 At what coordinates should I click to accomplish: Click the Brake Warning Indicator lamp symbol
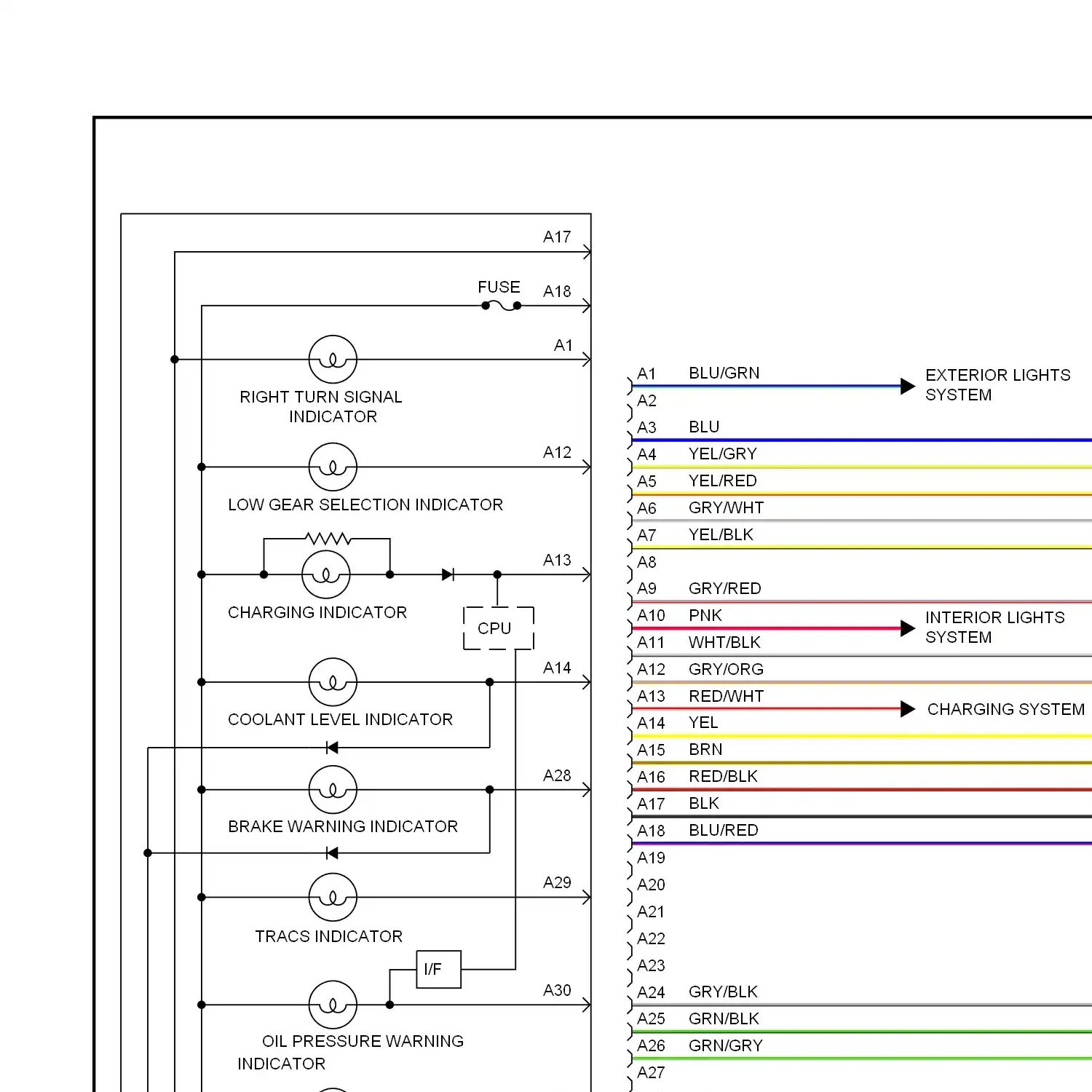coord(333,790)
